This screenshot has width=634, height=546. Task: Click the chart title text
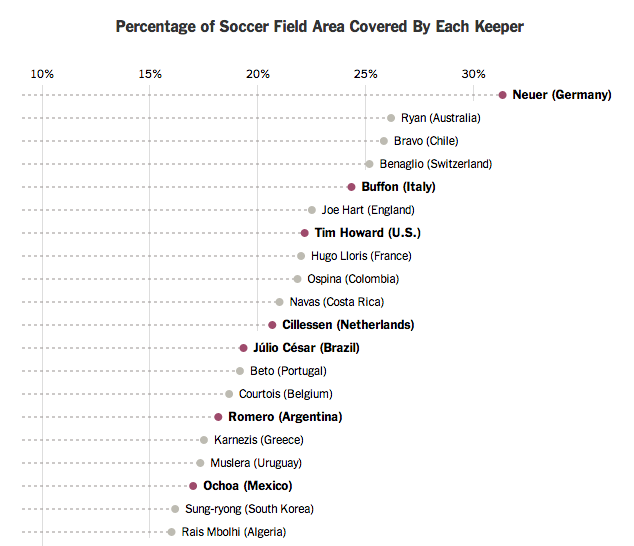(x=319, y=27)
